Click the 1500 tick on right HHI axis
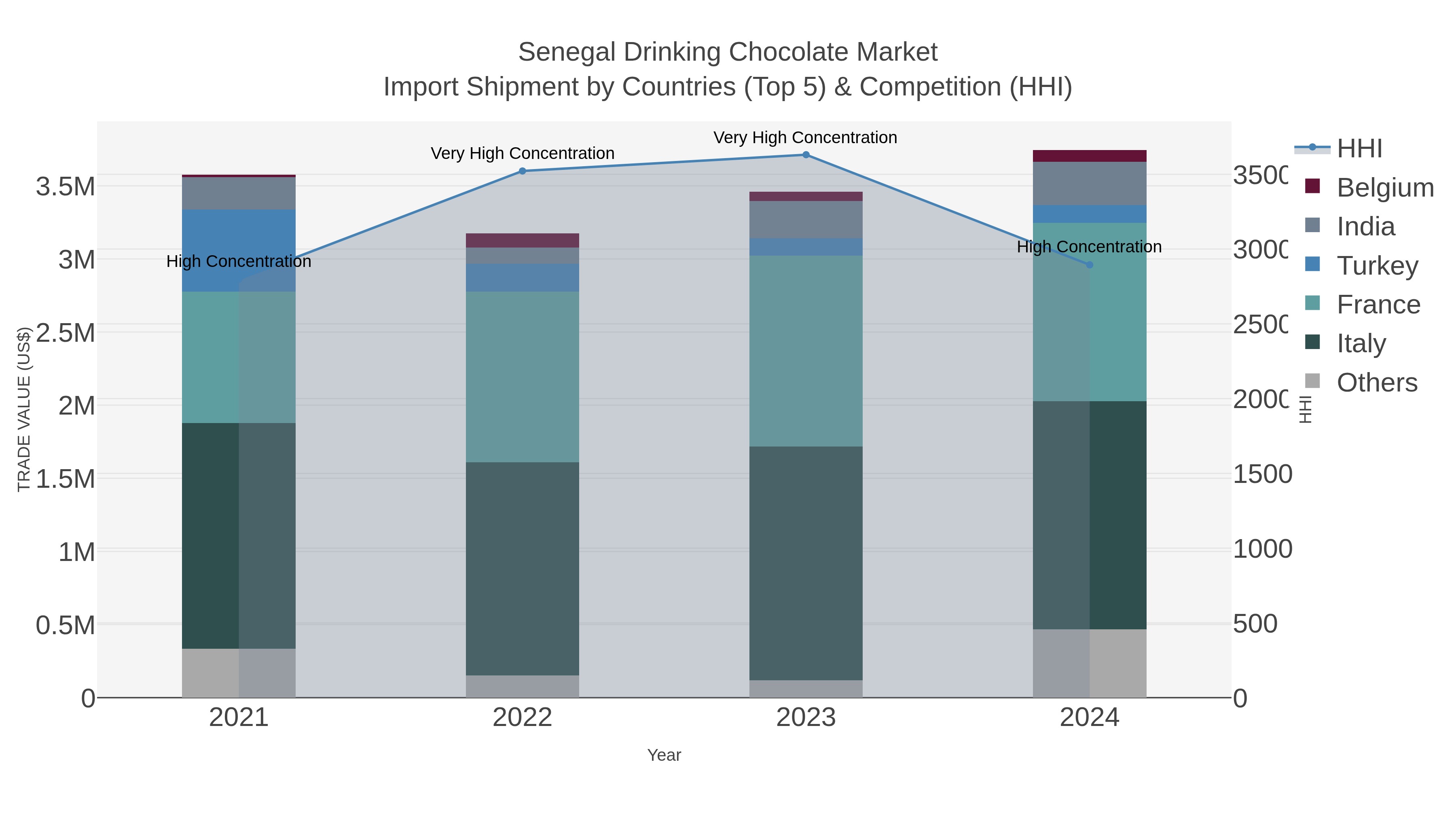This screenshot has width=1456, height=819. pos(1263,474)
